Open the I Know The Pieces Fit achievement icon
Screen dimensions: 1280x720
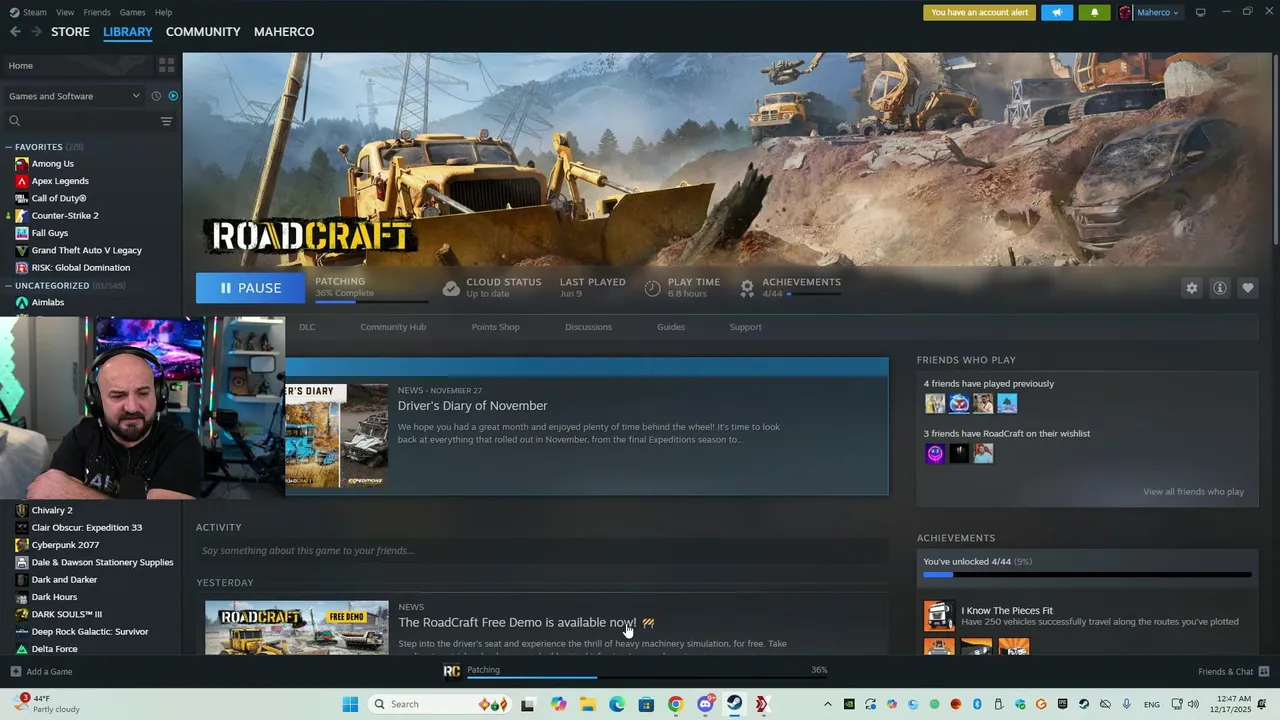pos(939,616)
